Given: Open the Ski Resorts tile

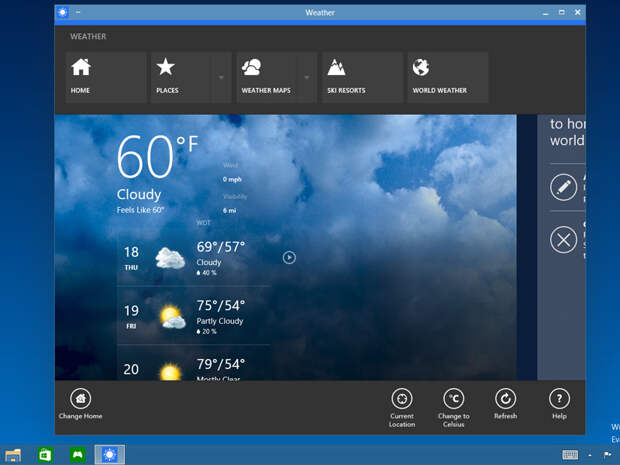Looking at the screenshot, I should point(362,78).
